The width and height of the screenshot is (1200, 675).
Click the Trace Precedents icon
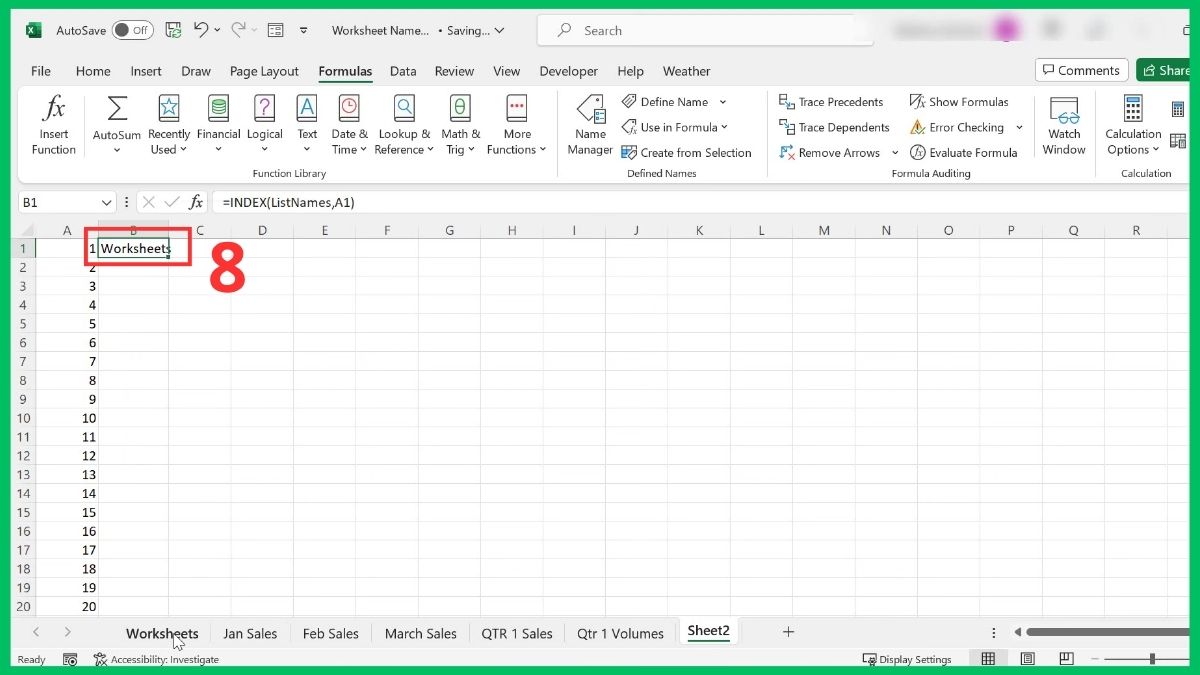(832, 101)
